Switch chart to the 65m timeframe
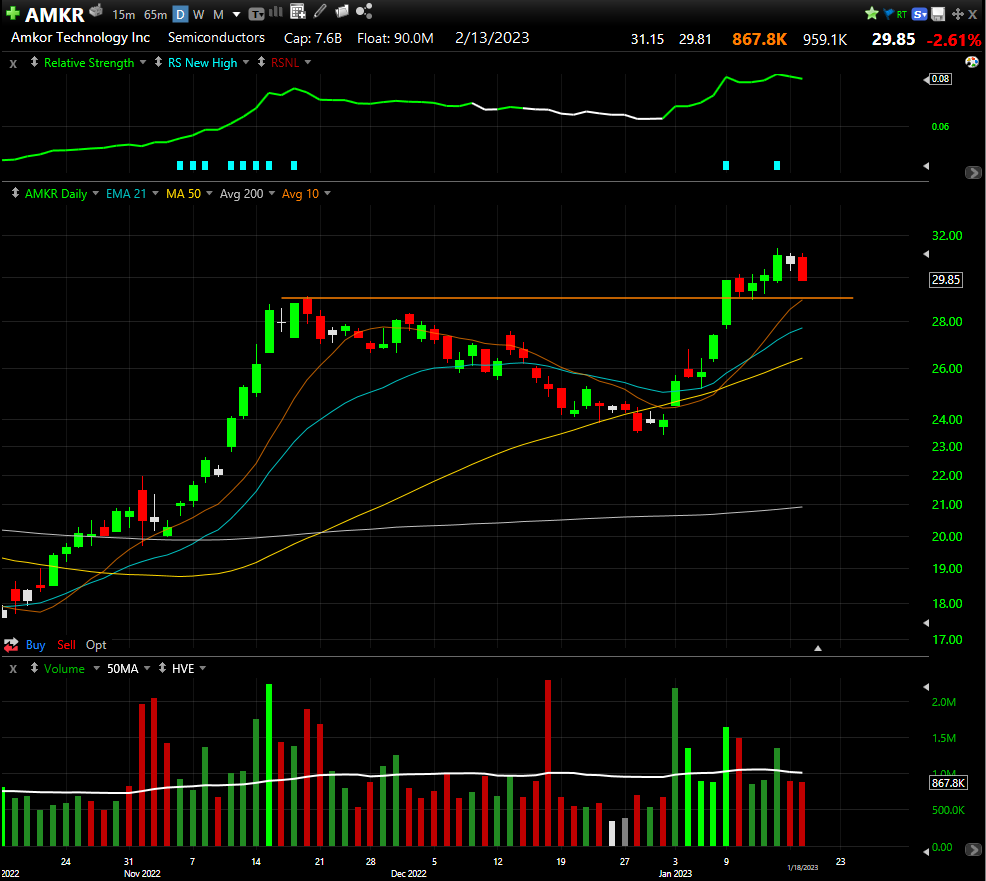986x881 pixels. point(155,14)
